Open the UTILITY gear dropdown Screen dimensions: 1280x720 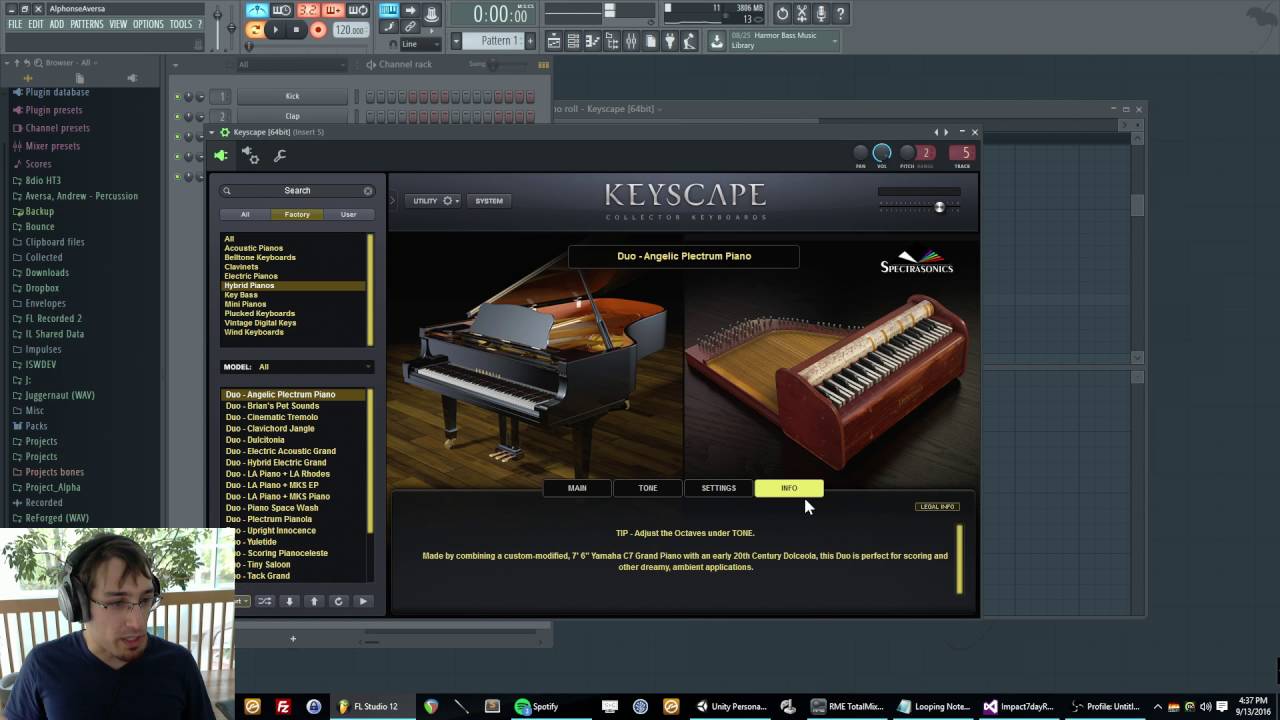[433, 201]
